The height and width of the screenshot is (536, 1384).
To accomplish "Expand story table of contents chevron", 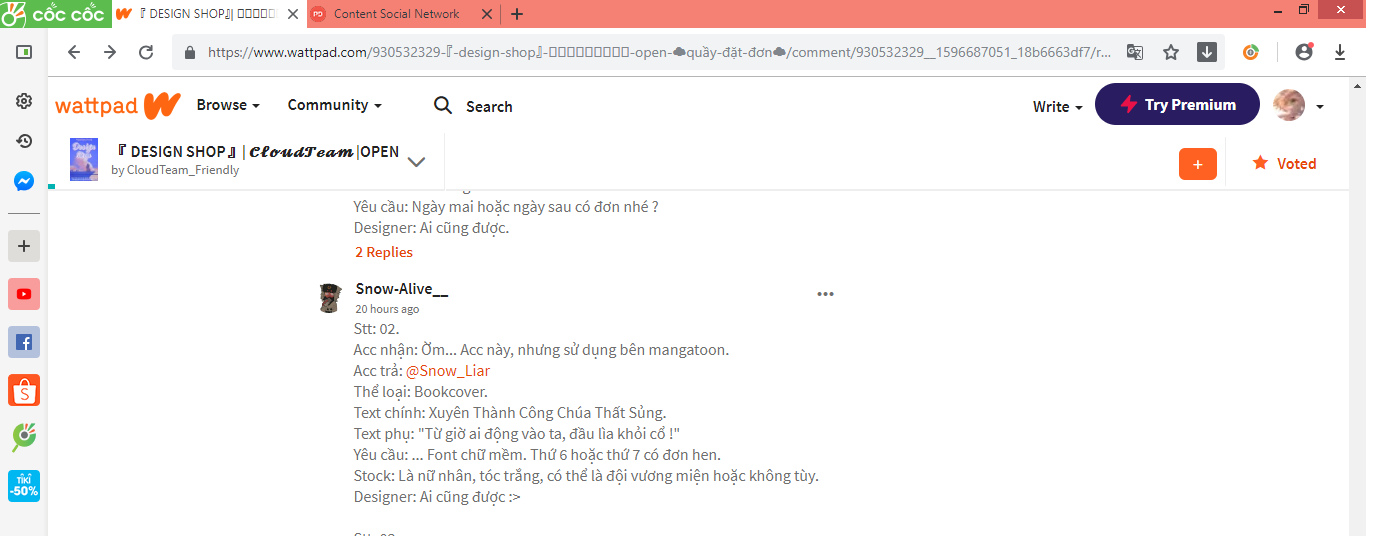I will (x=417, y=162).
